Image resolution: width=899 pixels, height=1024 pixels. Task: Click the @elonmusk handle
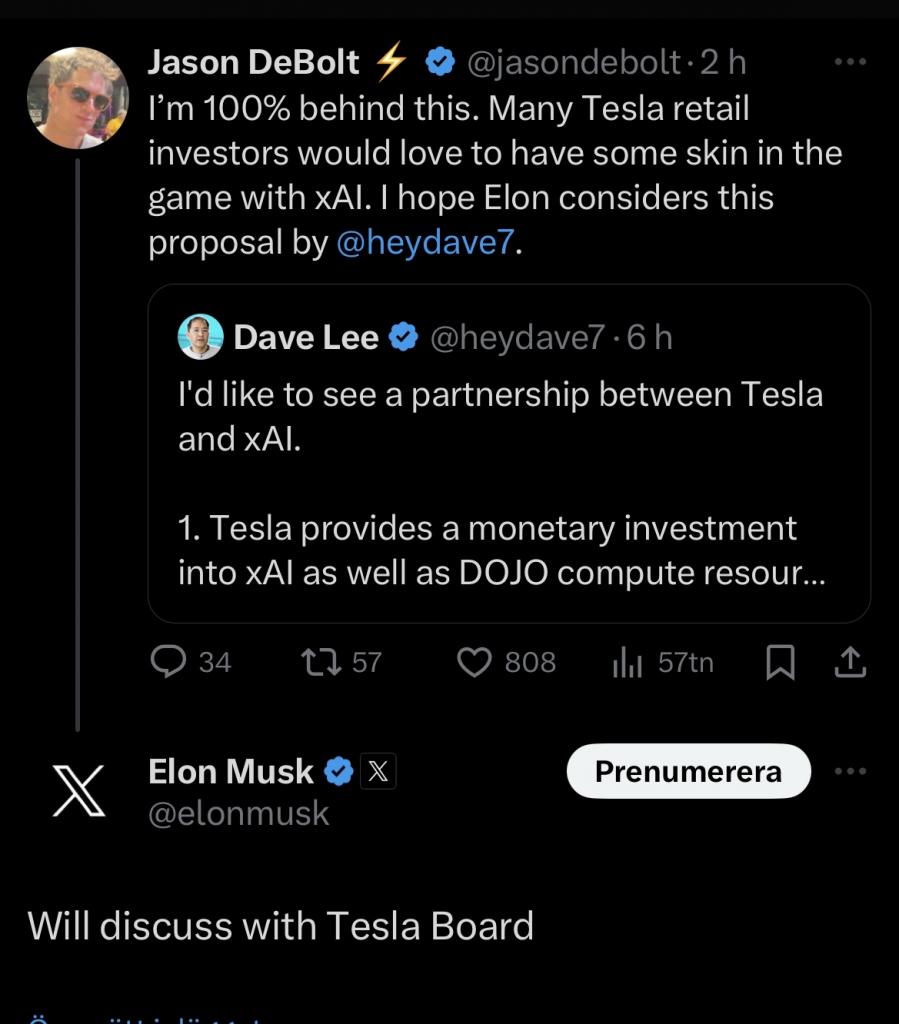click(238, 814)
